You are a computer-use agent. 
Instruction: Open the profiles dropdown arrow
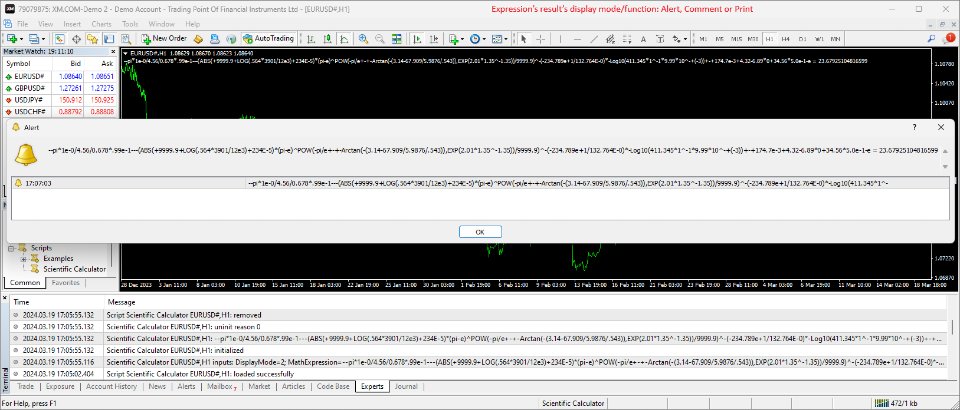click(x=43, y=39)
